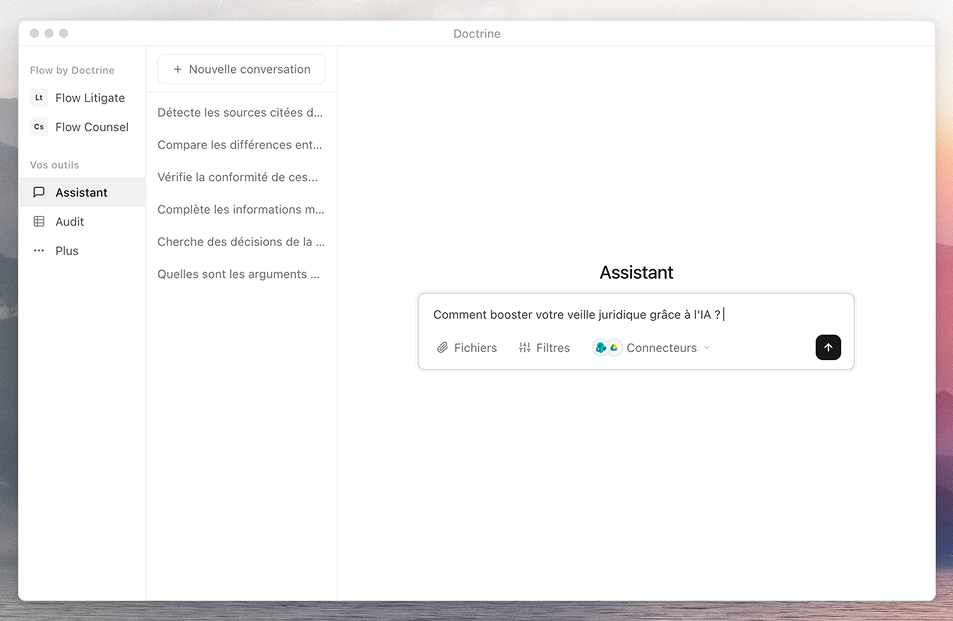
Task: Focus the Assistant prompt text field
Action: point(636,314)
